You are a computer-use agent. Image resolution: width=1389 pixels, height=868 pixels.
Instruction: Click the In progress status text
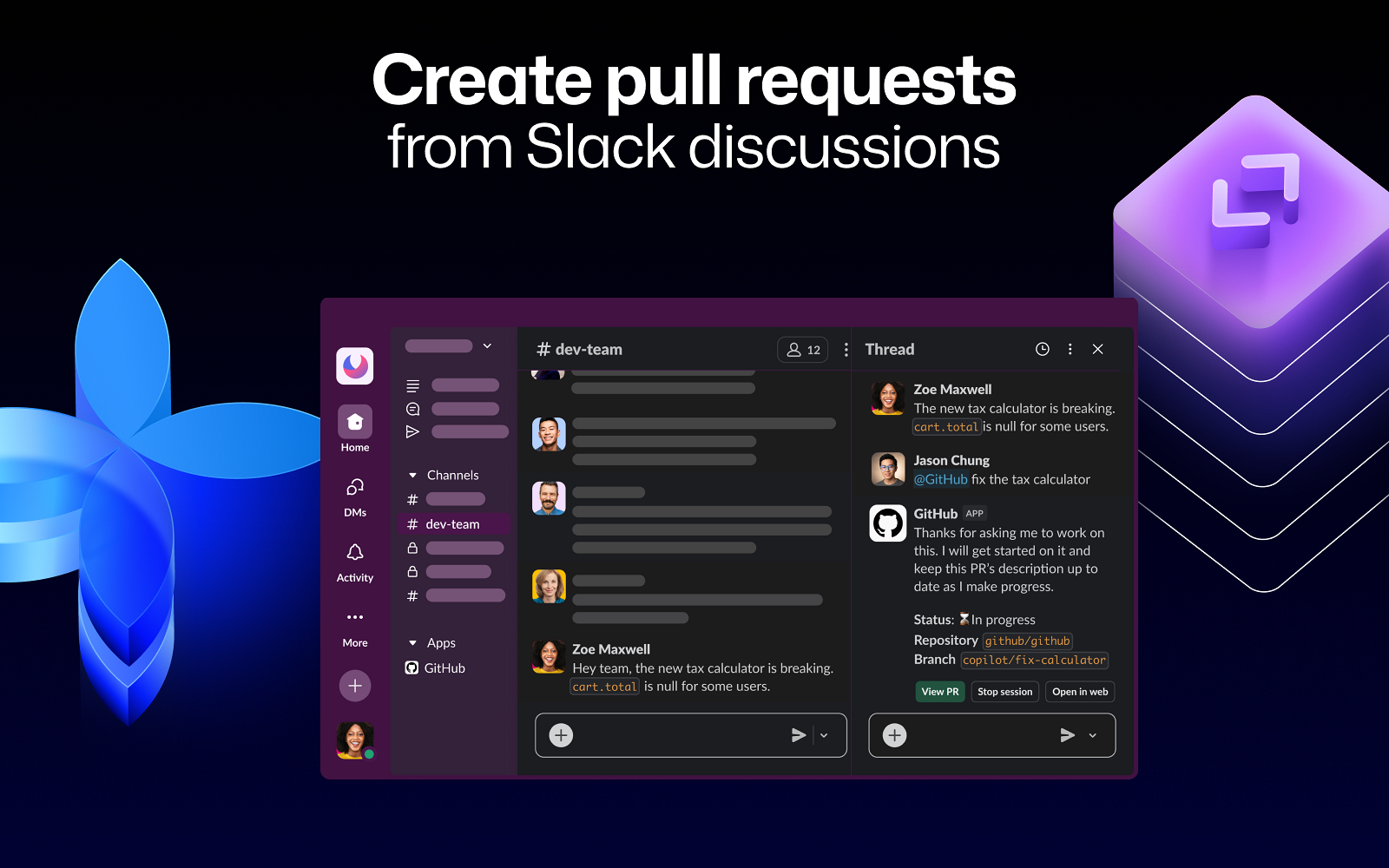point(1003,620)
